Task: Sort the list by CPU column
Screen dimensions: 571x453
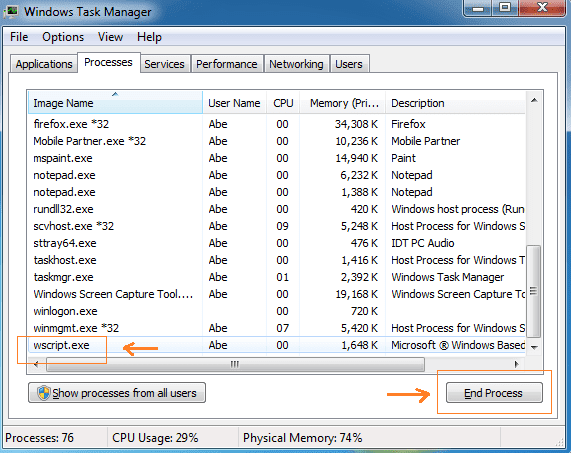Action: pos(283,103)
